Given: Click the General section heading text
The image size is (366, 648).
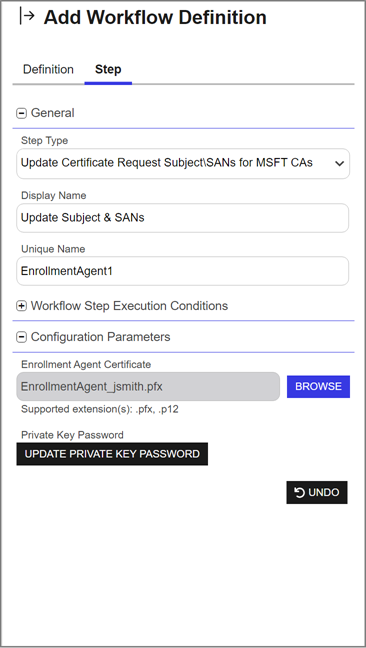Looking at the screenshot, I should coord(52,113).
